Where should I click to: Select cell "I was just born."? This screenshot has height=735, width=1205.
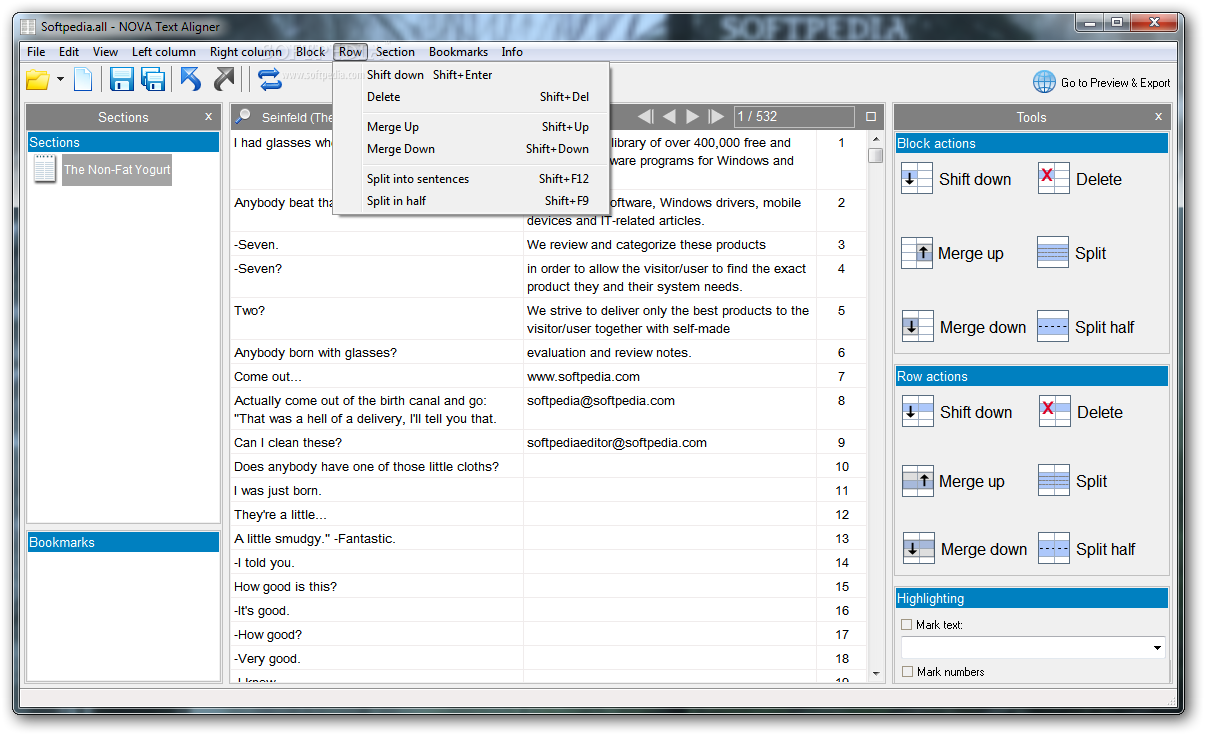(x=377, y=491)
